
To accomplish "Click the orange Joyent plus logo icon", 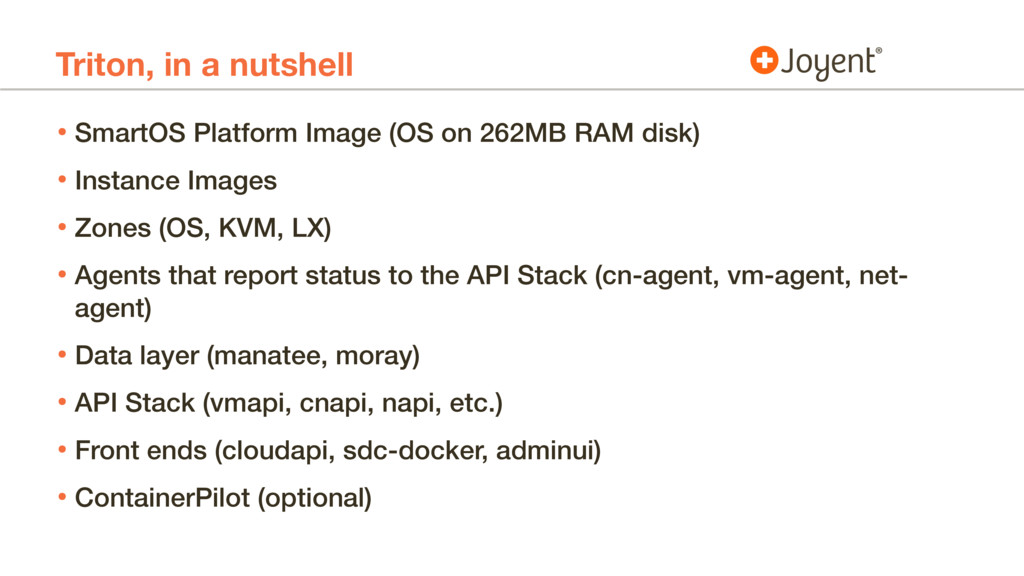I will [763, 61].
